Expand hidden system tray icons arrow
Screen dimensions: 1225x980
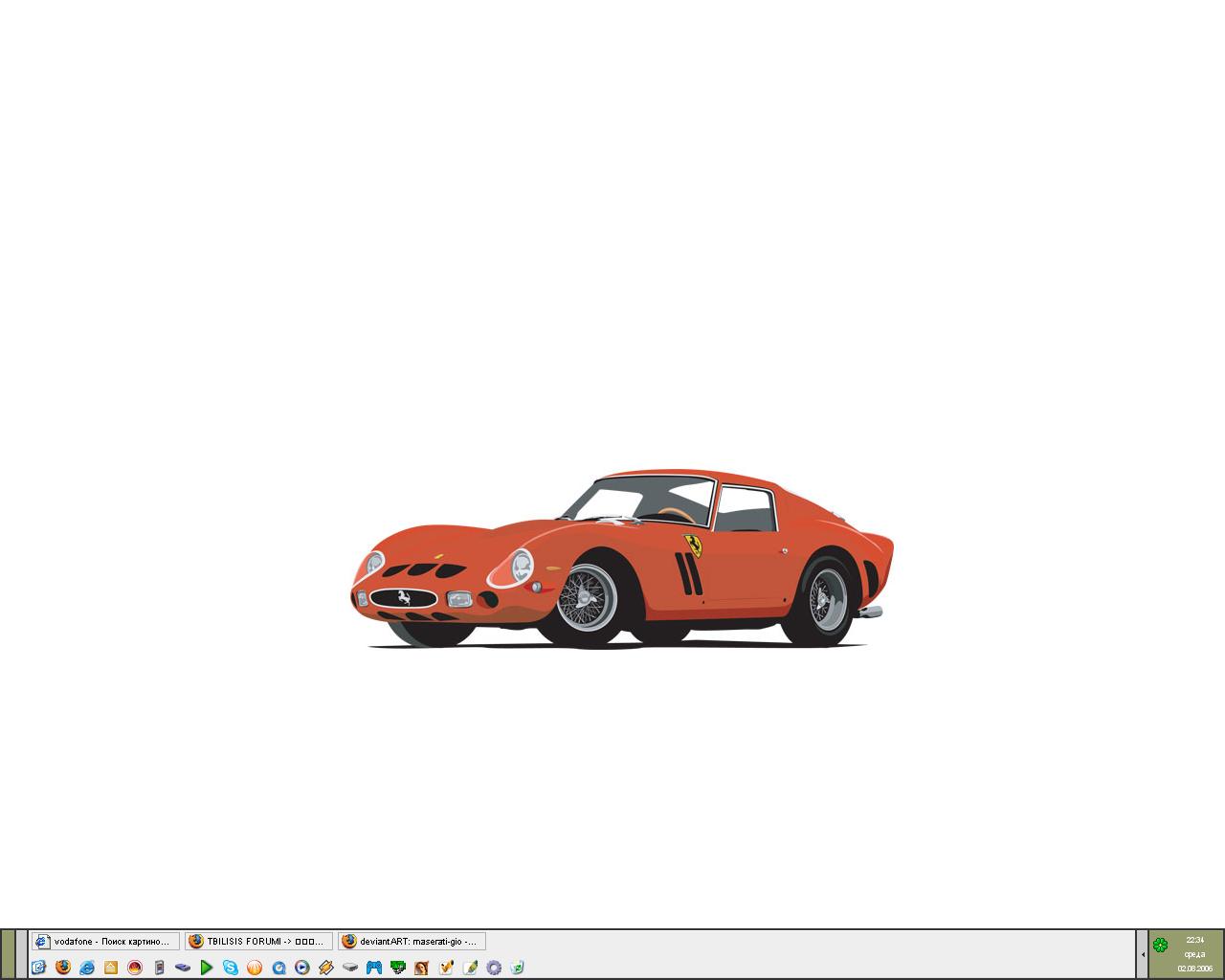[1143, 954]
